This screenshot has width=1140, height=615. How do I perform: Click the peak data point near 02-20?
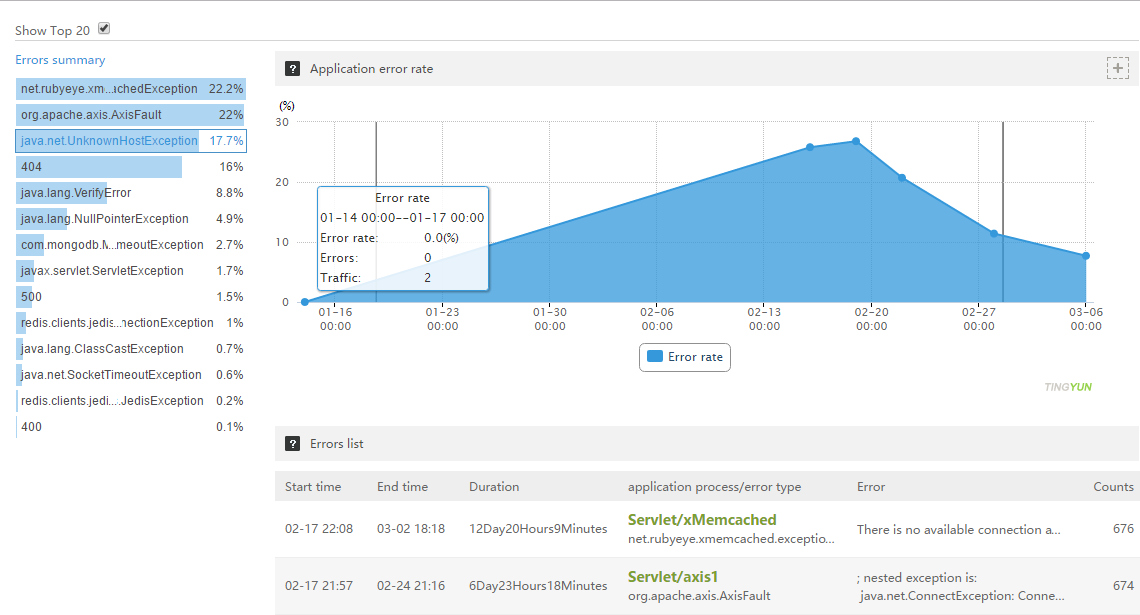[x=856, y=141]
